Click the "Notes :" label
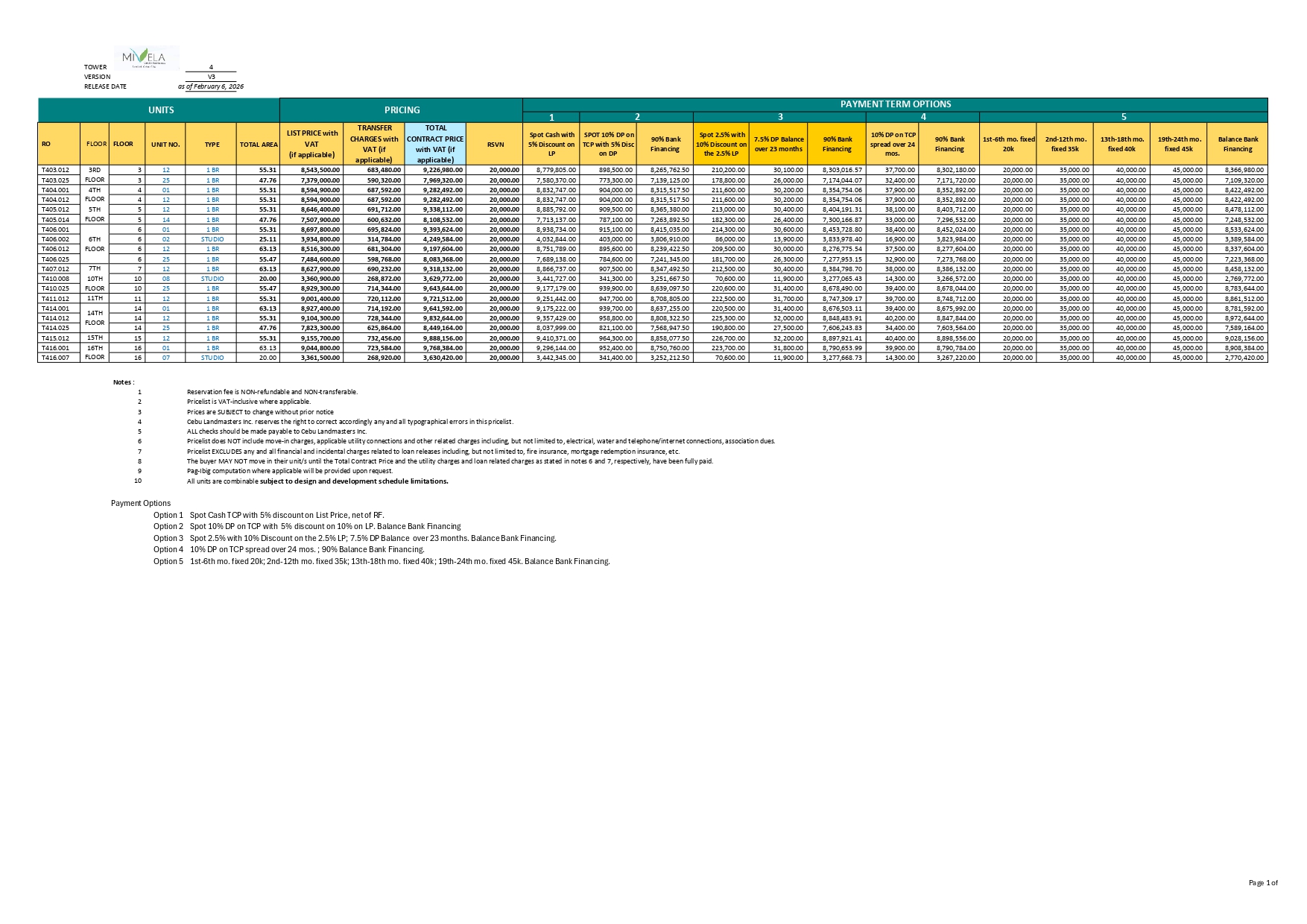This screenshot has width=1307, height=924. [x=124, y=382]
